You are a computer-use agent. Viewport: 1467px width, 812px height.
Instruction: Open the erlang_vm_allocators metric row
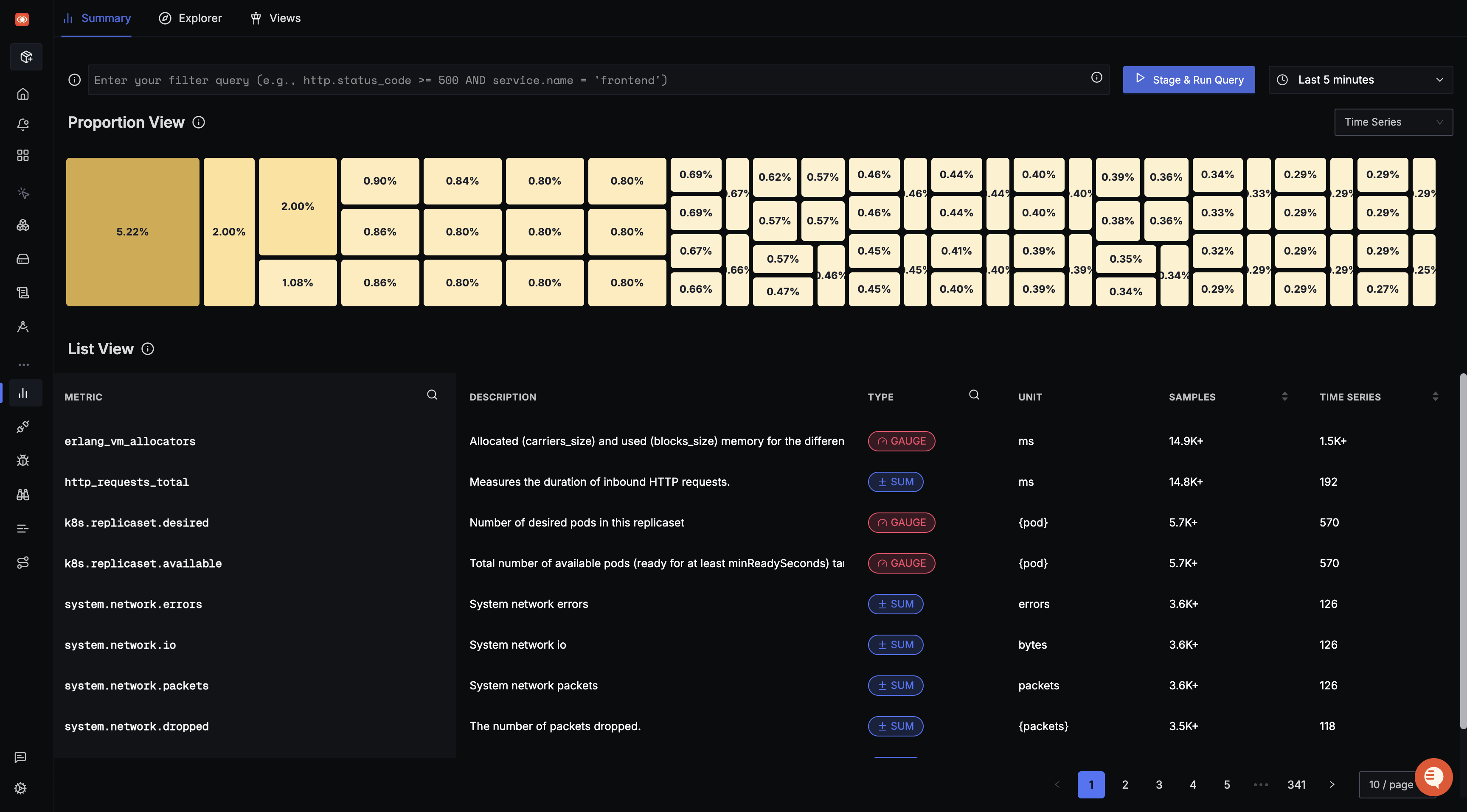(x=130, y=442)
